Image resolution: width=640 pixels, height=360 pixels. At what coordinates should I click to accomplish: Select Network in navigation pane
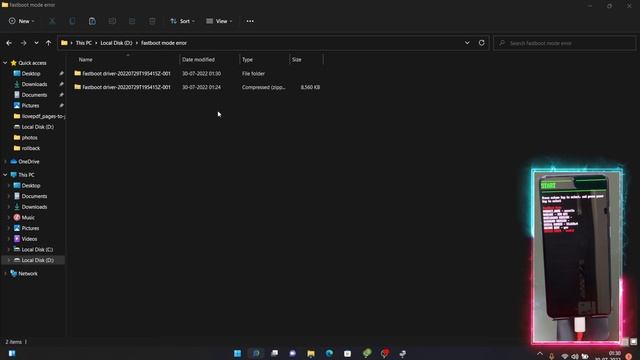click(x=28, y=273)
